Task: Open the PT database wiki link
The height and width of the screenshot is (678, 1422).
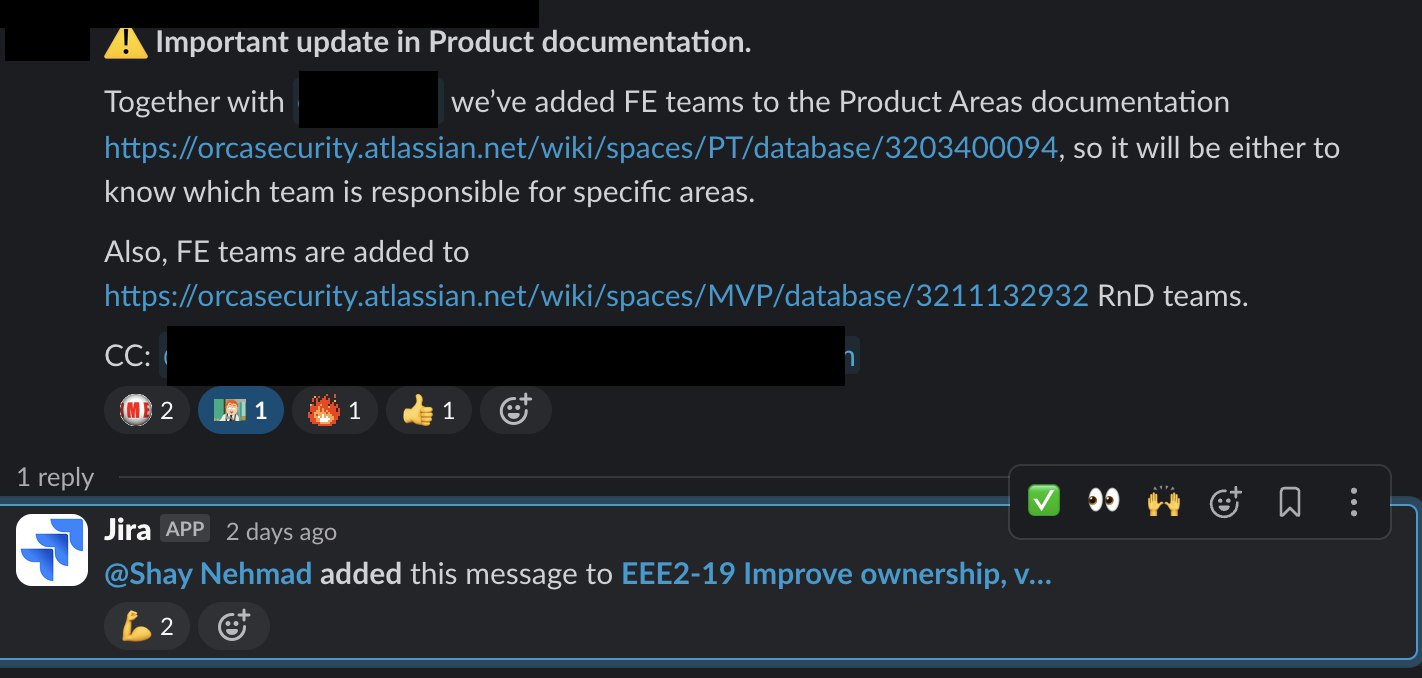Action: pyautogui.click(x=581, y=148)
